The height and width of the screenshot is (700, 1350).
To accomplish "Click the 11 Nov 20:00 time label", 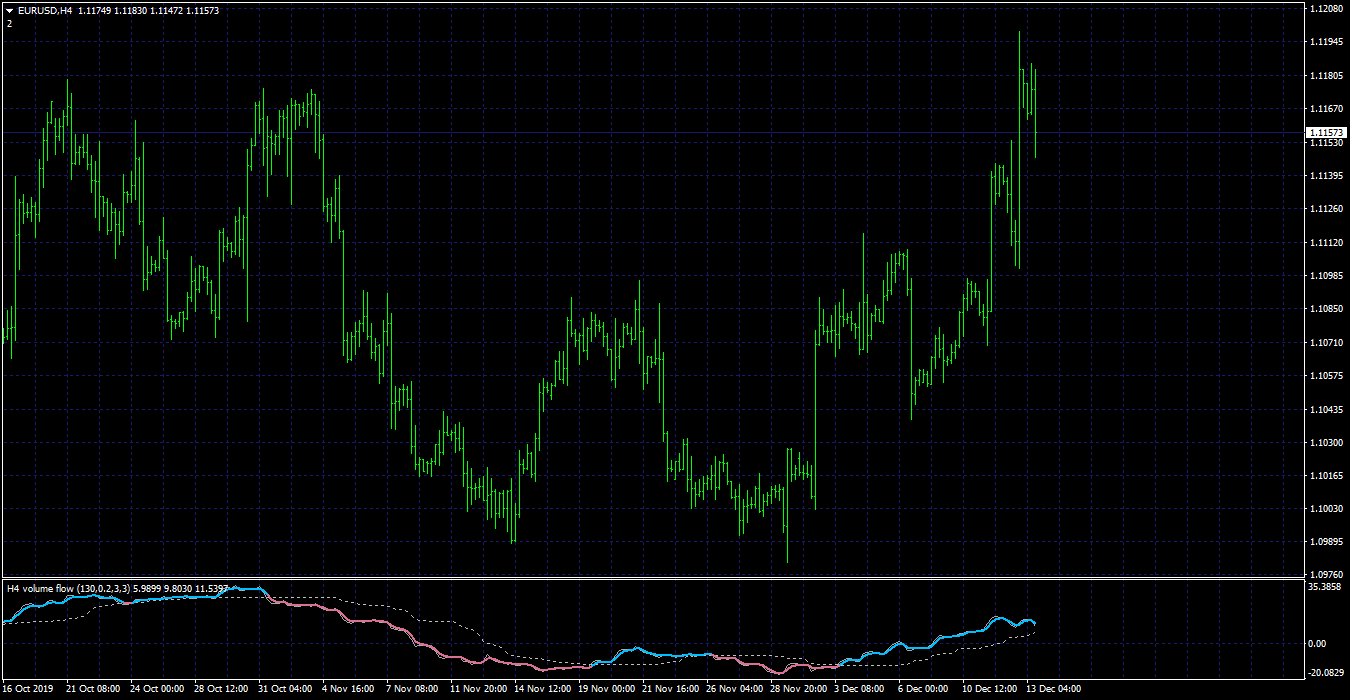I will pos(477,689).
